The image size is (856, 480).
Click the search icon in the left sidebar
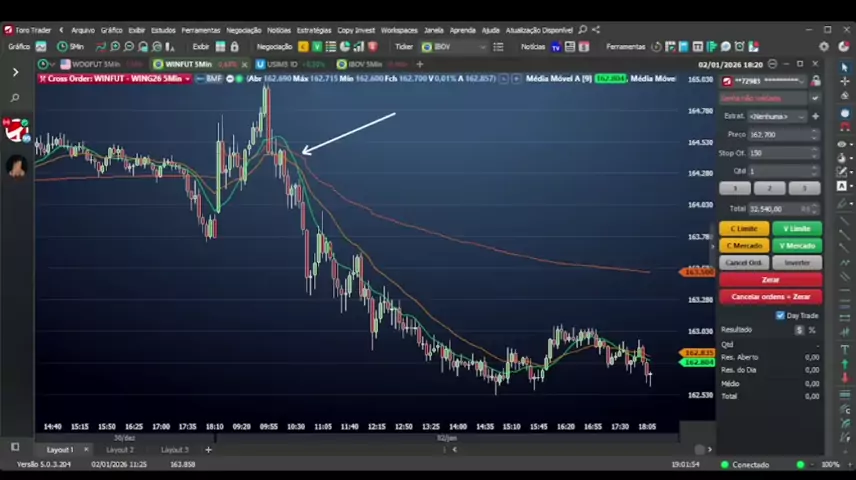(x=15, y=98)
